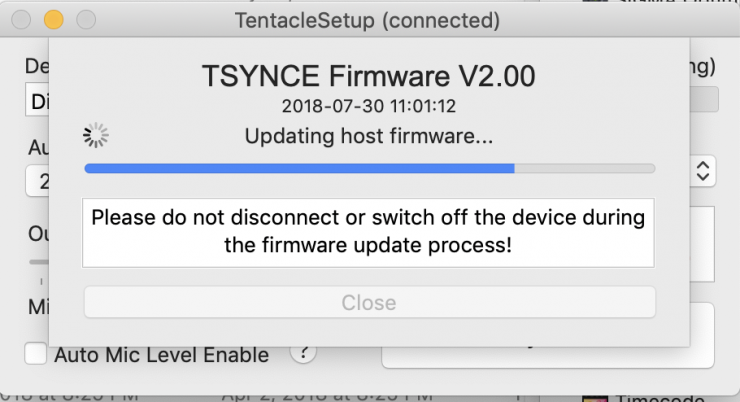Click the gray zoom window button
This screenshot has width=740, height=402.
click(x=86, y=19)
